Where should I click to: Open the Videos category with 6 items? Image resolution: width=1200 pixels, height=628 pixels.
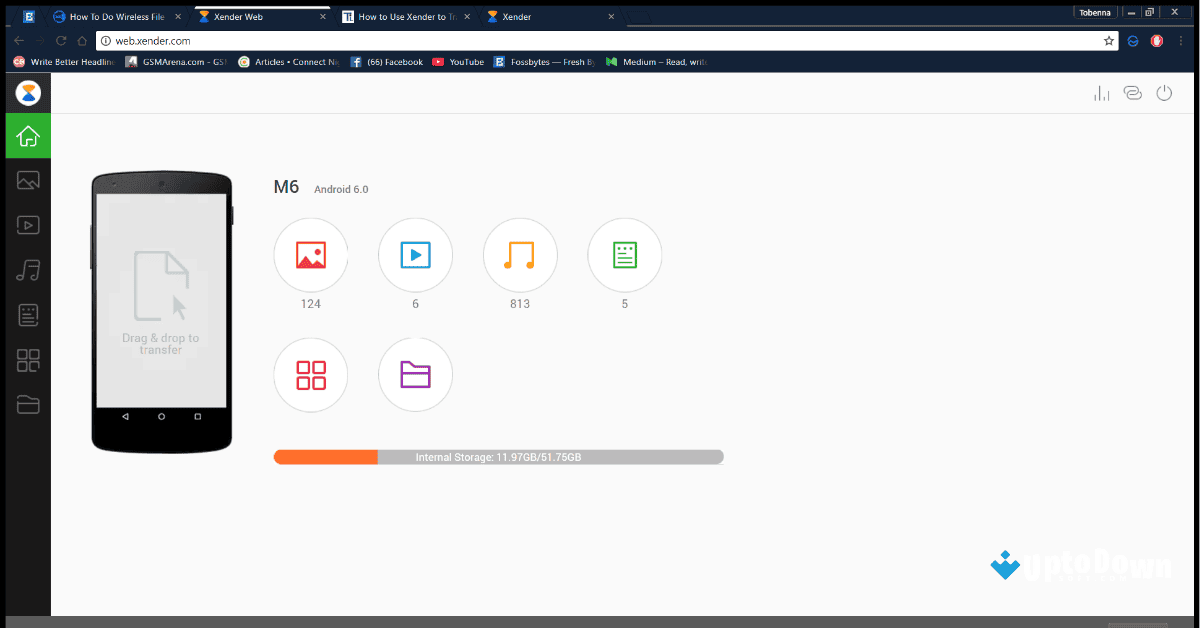pyautogui.click(x=415, y=255)
